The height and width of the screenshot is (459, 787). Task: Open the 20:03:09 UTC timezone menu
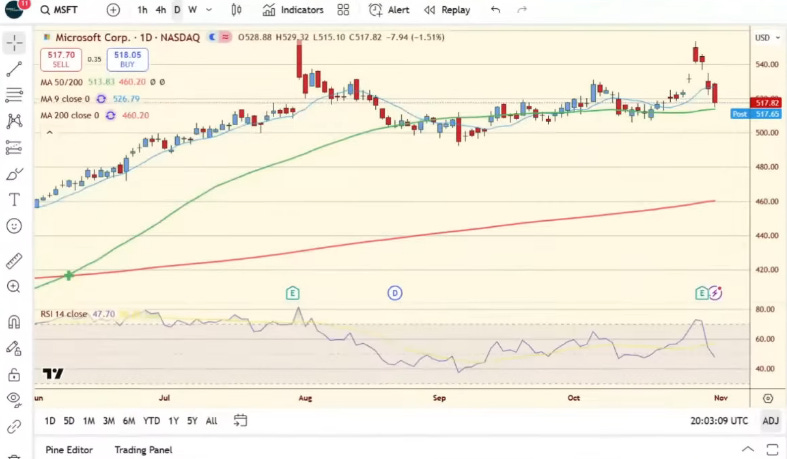(x=719, y=421)
